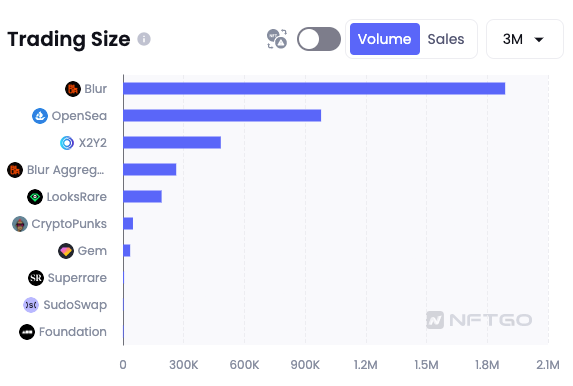Click the 1.8M axis label
The height and width of the screenshot is (386, 573).
pyautogui.click(x=487, y=365)
